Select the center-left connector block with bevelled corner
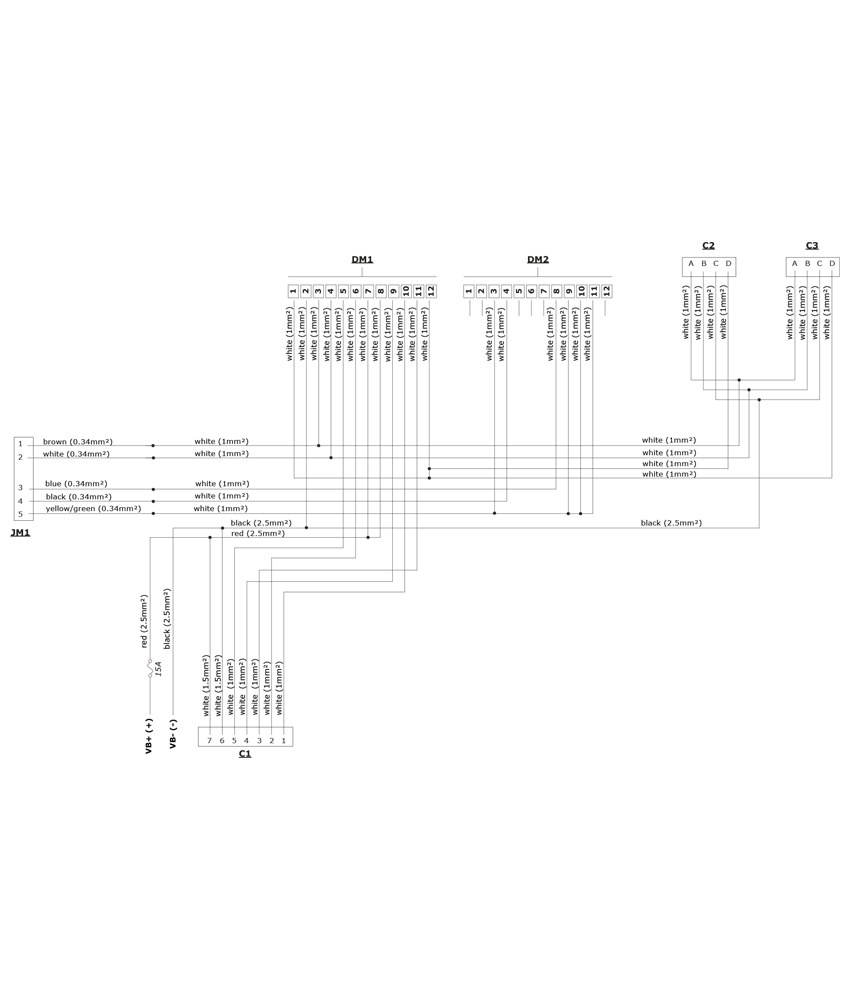850x1000 pixels. tap(221, 410)
